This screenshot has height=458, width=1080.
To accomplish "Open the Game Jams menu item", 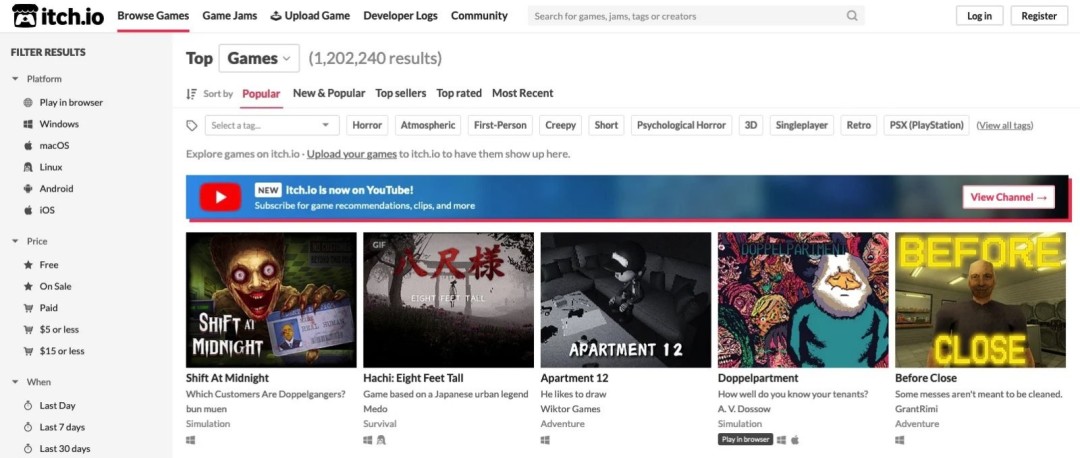I will (x=229, y=16).
